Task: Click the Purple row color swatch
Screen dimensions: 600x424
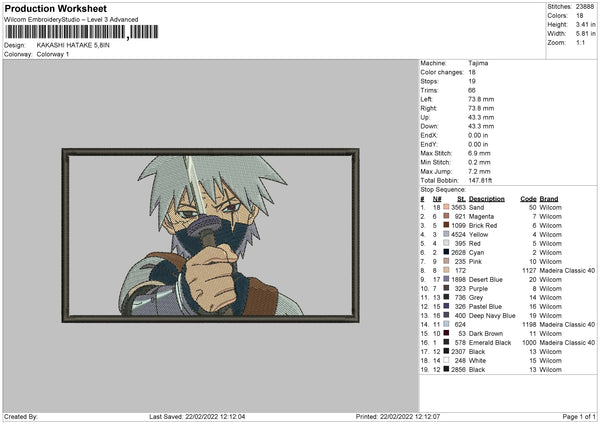Action: tap(446, 288)
